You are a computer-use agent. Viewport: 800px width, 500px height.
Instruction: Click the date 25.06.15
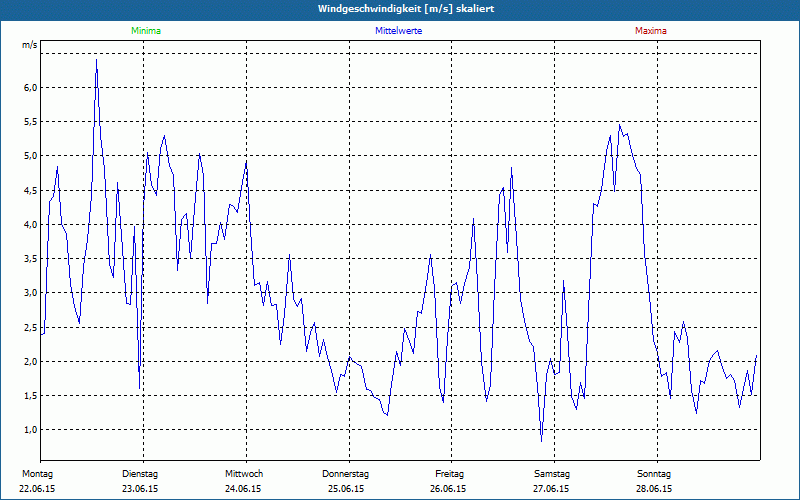[346, 489]
